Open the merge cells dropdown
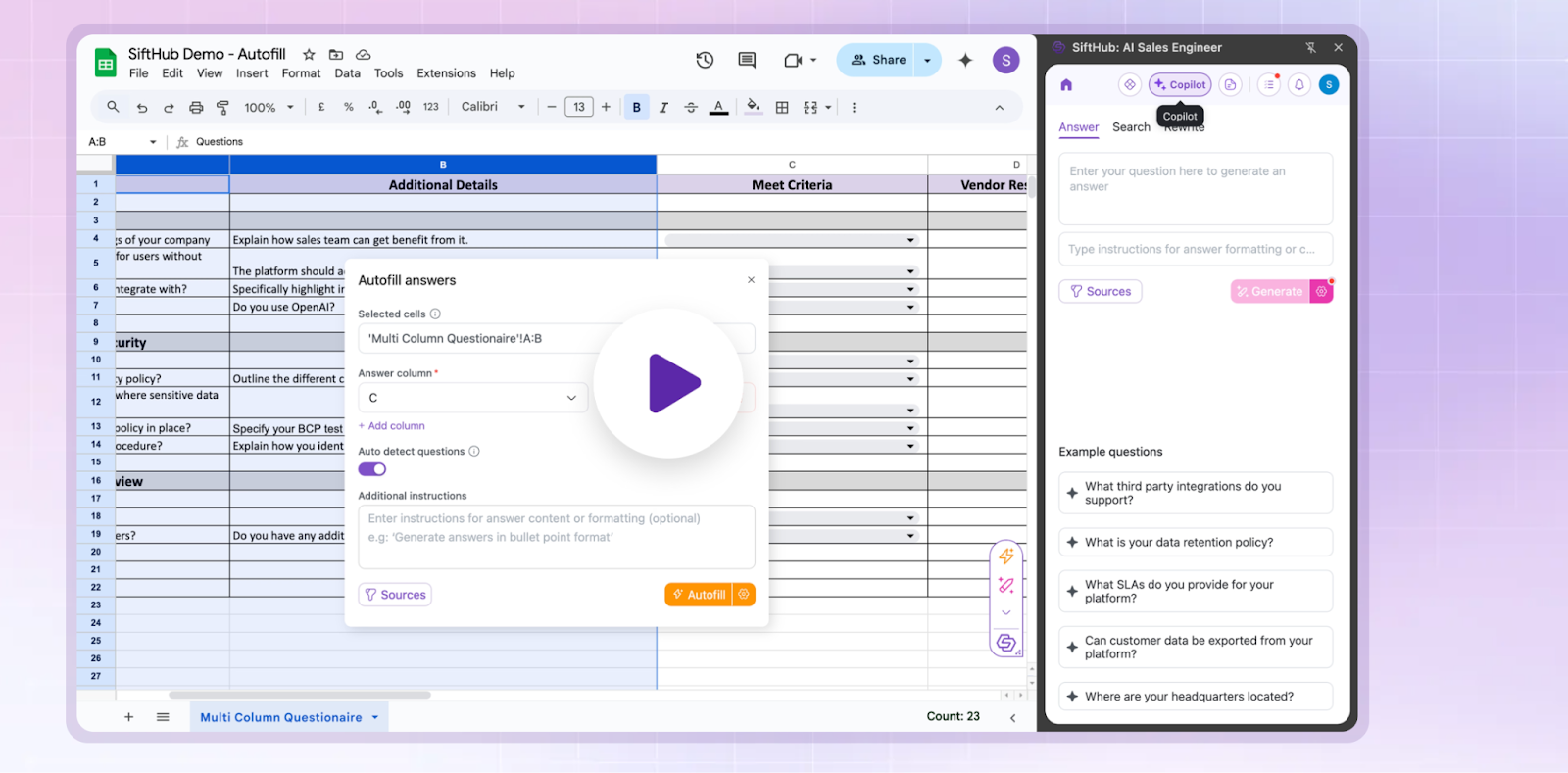The width and height of the screenshot is (1568, 773). point(829,108)
